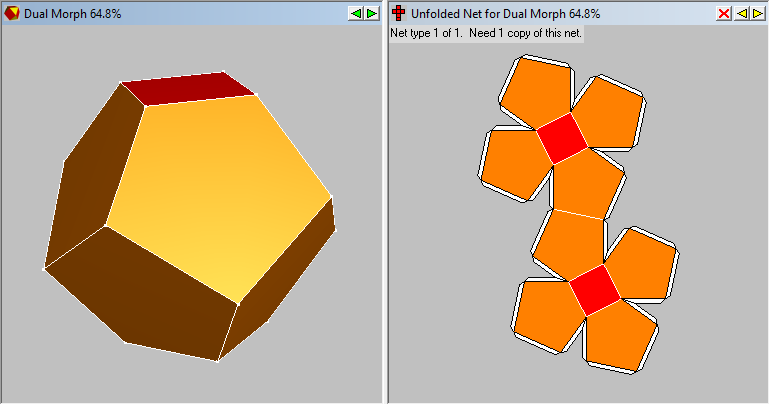Click the lower red square in the net
The image size is (770, 404).
(595, 290)
